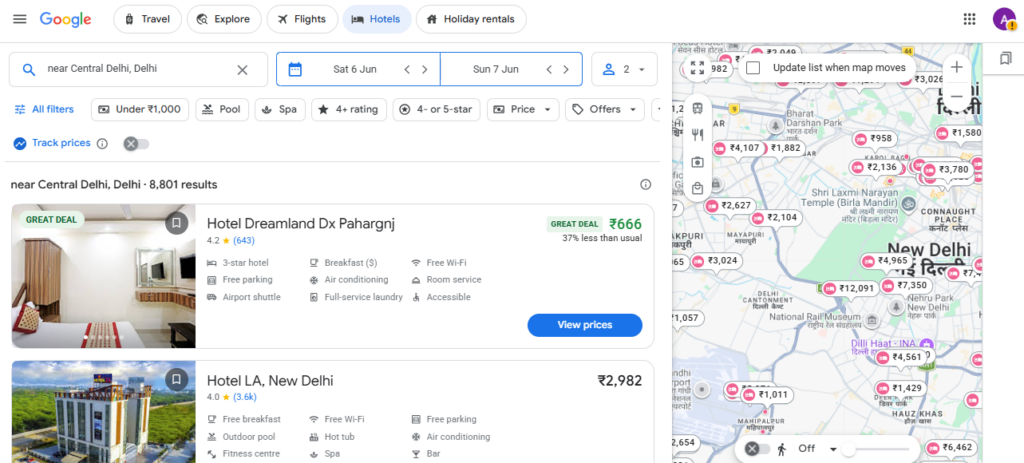Show transit layer on map
Viewport: 1024px width, 463px height.
pos(697,107)
